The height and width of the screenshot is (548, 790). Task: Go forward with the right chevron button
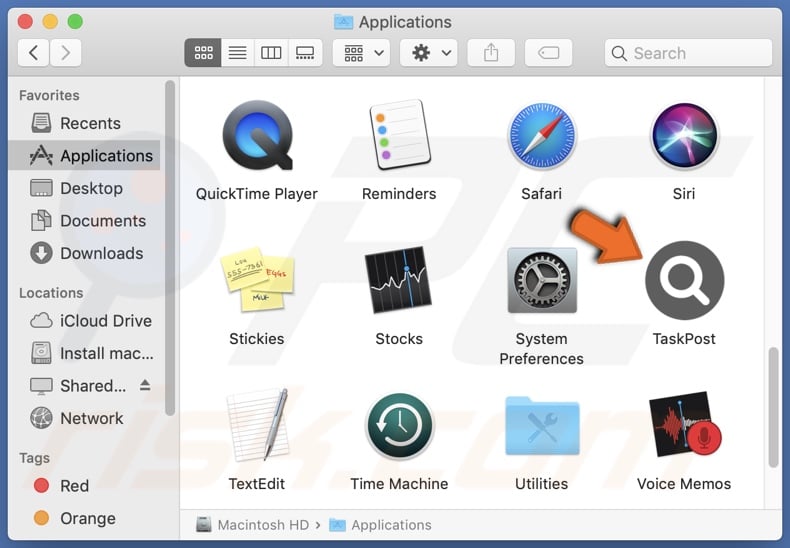point(65,52)
